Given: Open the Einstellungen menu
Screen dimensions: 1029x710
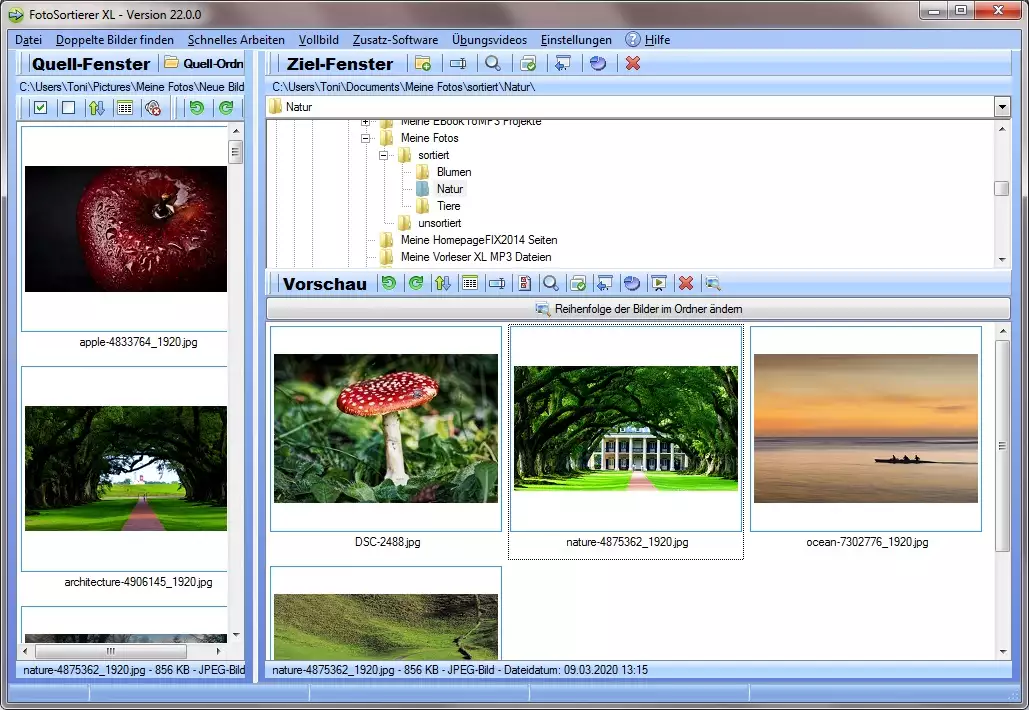Looking at the screenshot, I should [x=576, y=40].
